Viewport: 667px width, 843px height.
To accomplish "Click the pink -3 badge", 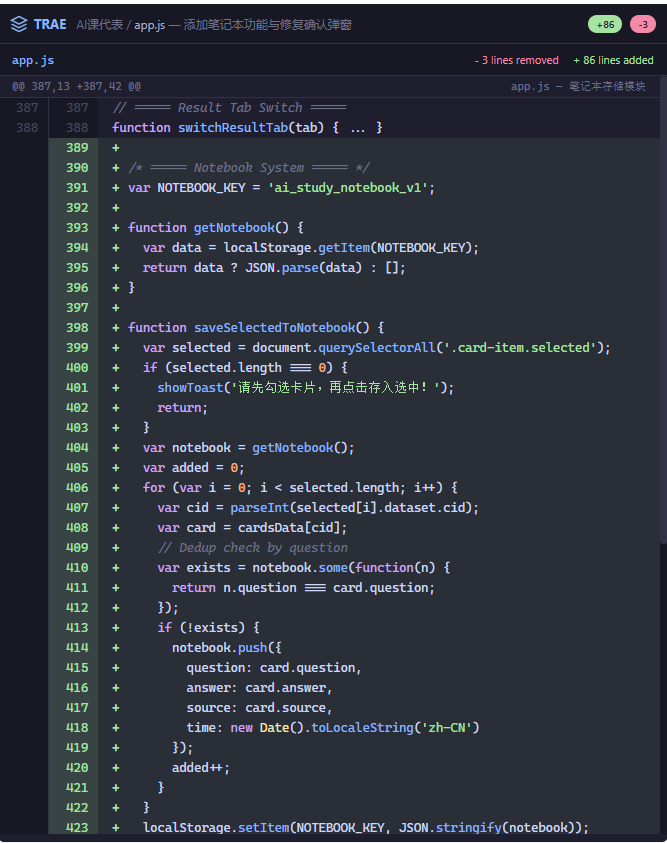I will (643, 24).
